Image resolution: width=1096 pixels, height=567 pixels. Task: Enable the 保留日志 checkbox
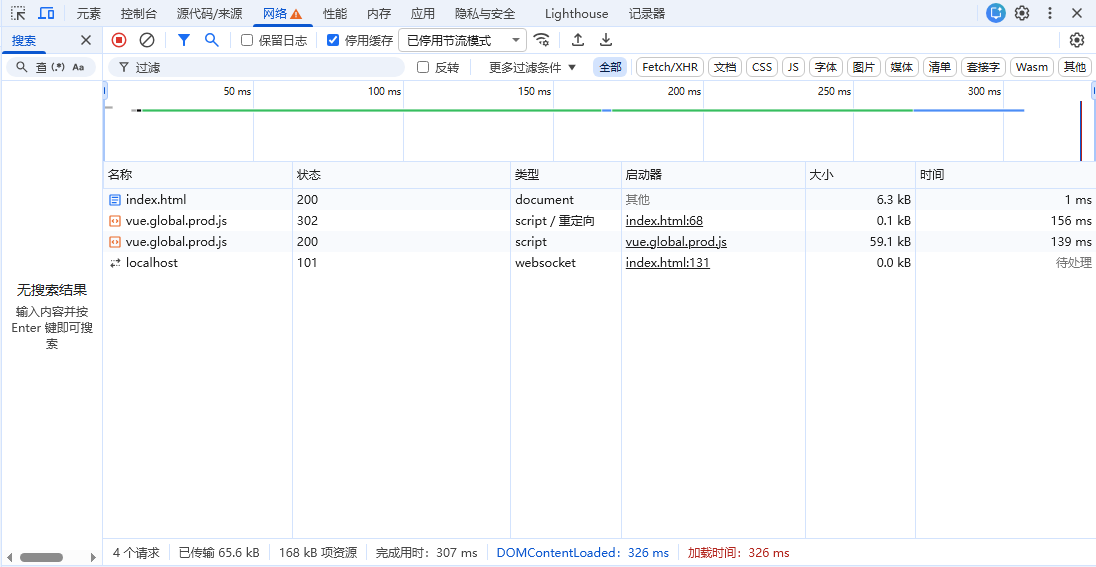click(248, 40)
